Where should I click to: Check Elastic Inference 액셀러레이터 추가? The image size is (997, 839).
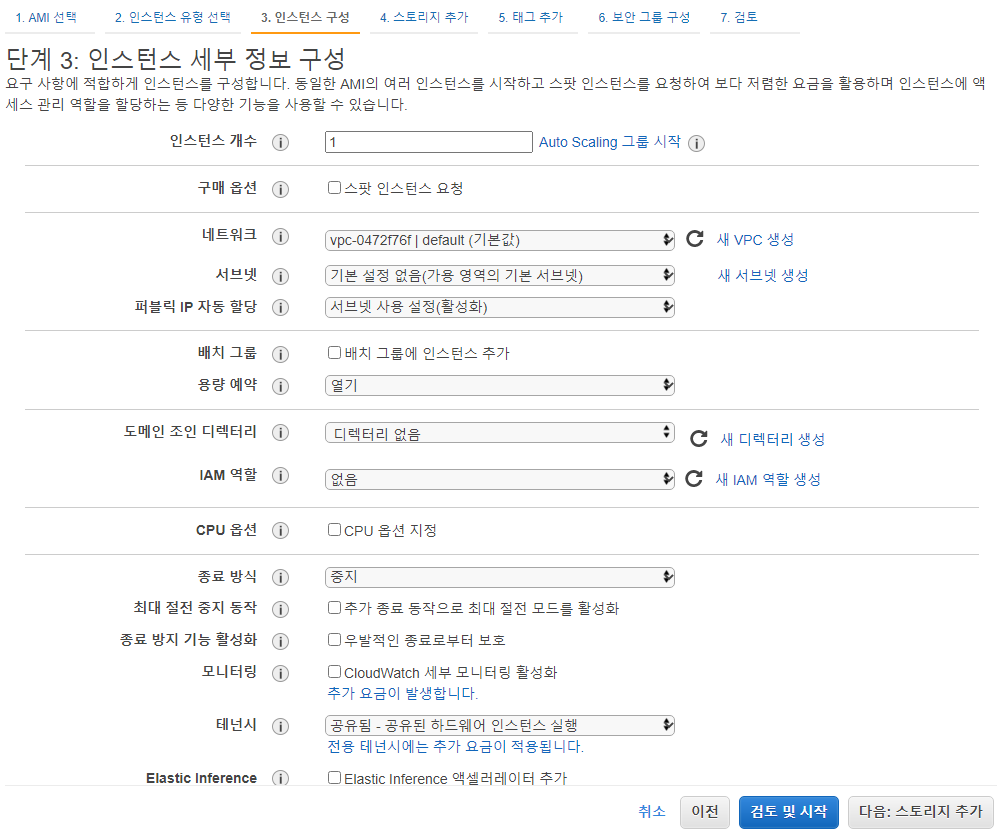click(334, 777)
